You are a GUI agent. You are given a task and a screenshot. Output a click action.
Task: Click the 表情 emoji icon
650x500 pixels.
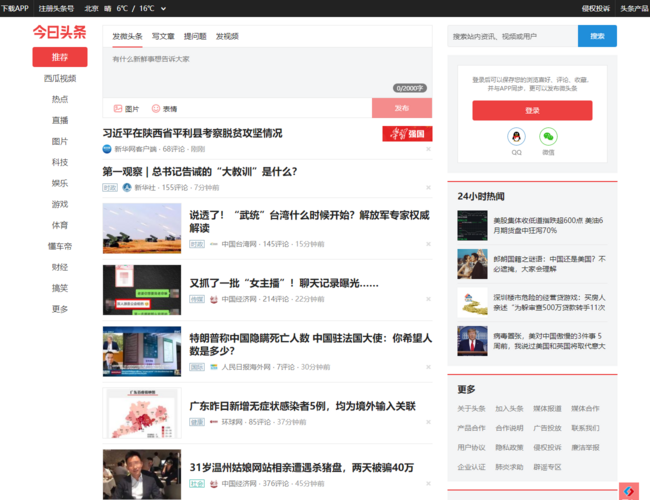point(156,108)
